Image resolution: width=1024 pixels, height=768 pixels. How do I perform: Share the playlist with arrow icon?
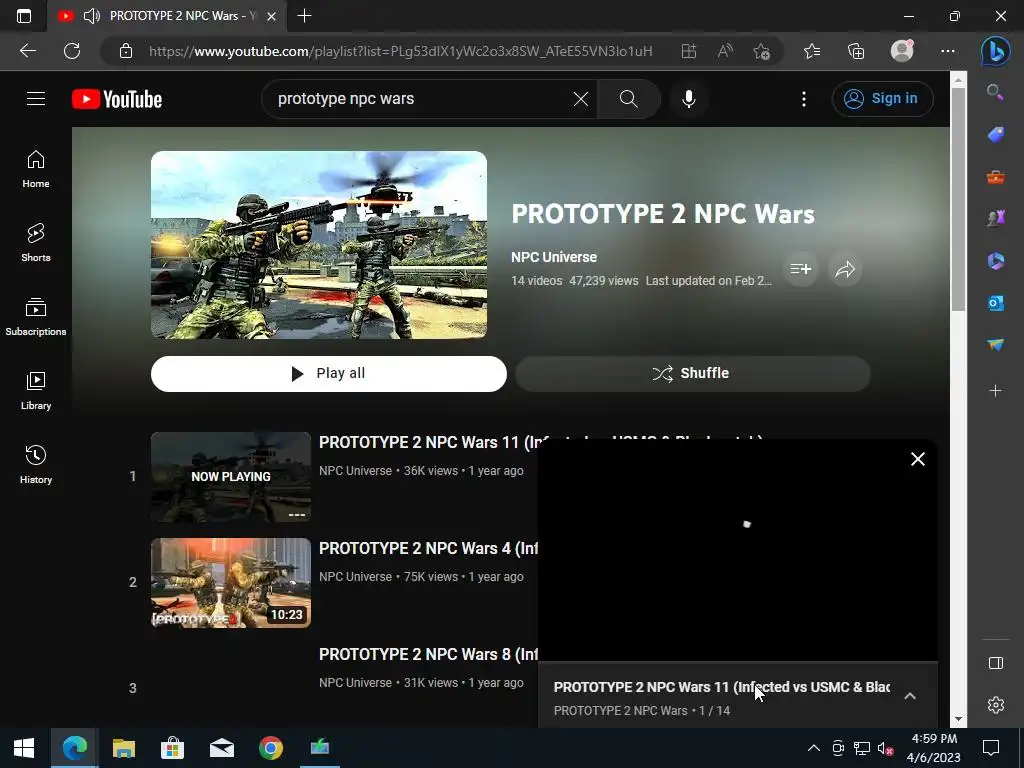(845, 269)
